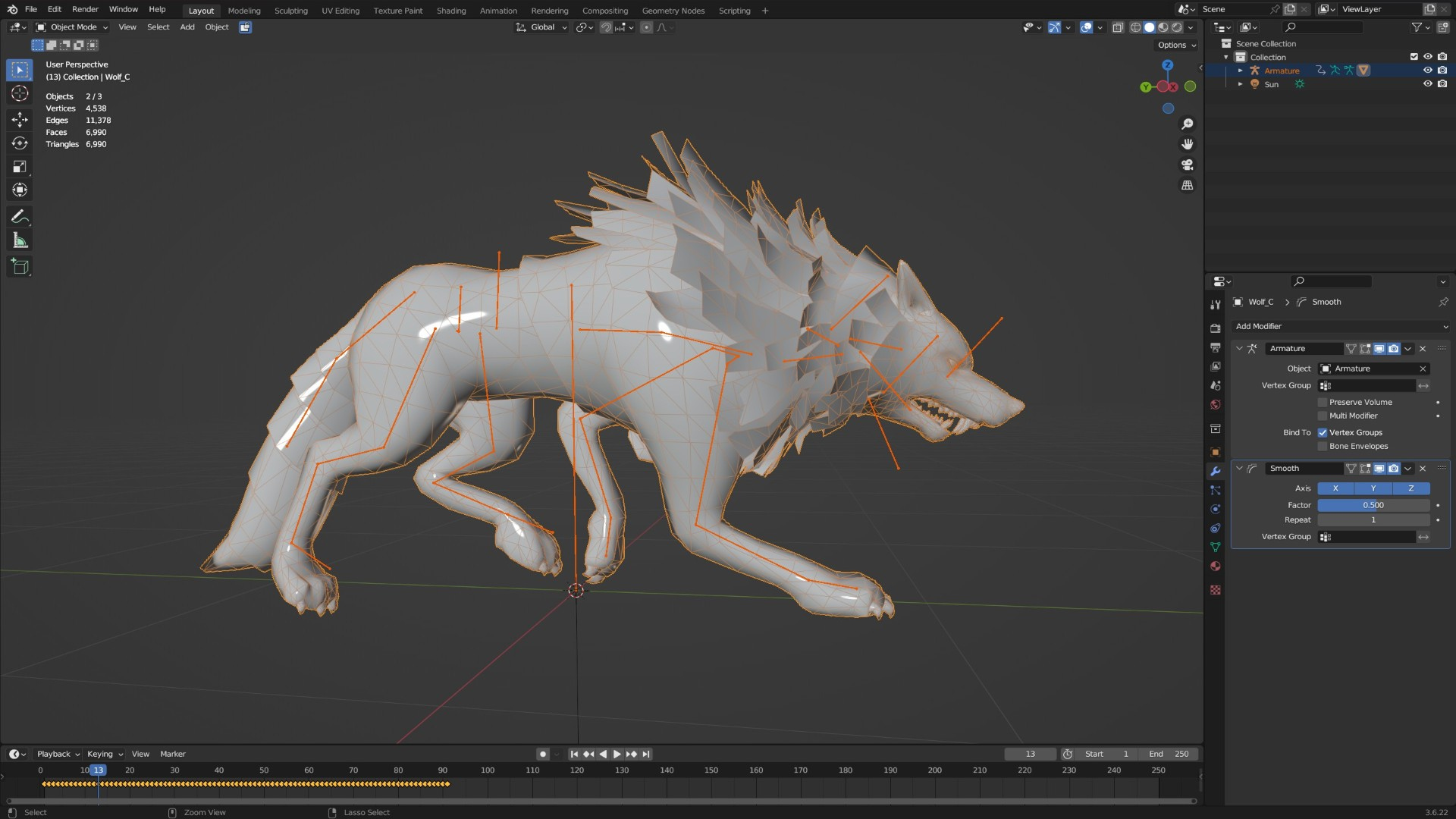Pick the Rotate tool

coord(20,143)
